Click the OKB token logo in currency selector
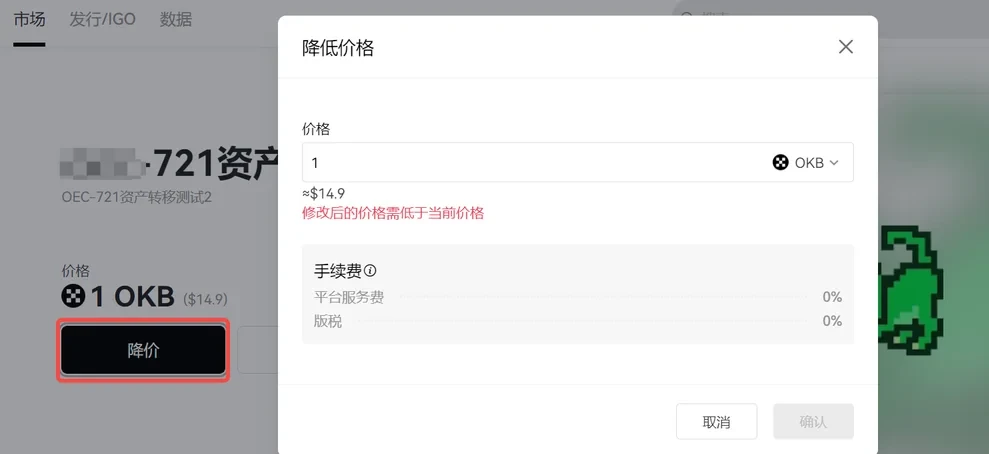The image size is (989, 454). coord(781,162)
